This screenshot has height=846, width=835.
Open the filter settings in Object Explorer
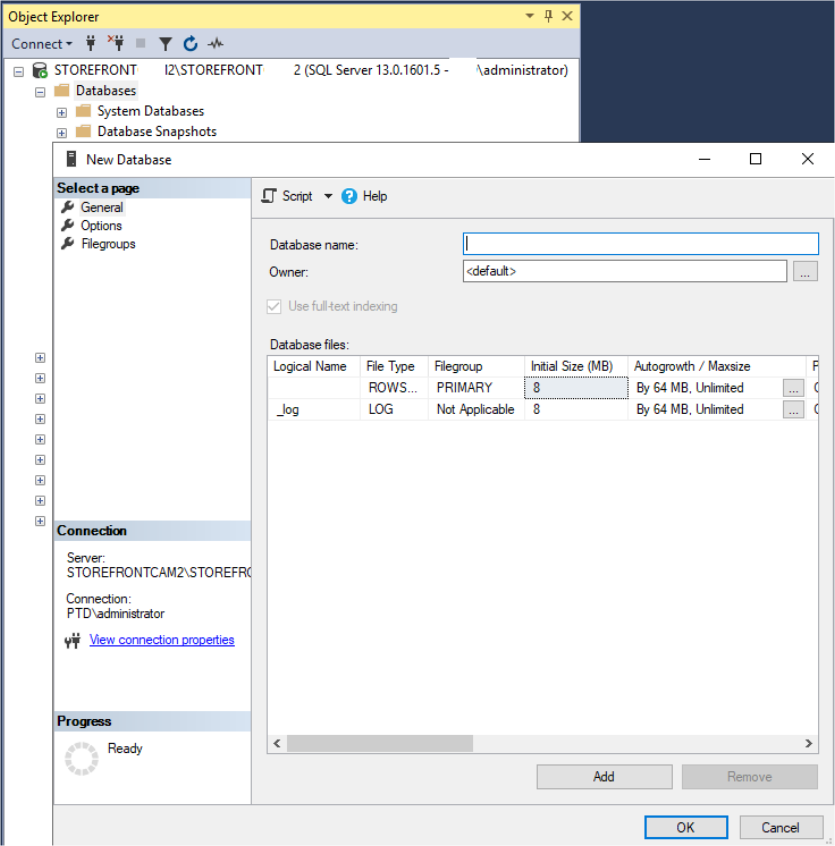[x=165, y=44]
